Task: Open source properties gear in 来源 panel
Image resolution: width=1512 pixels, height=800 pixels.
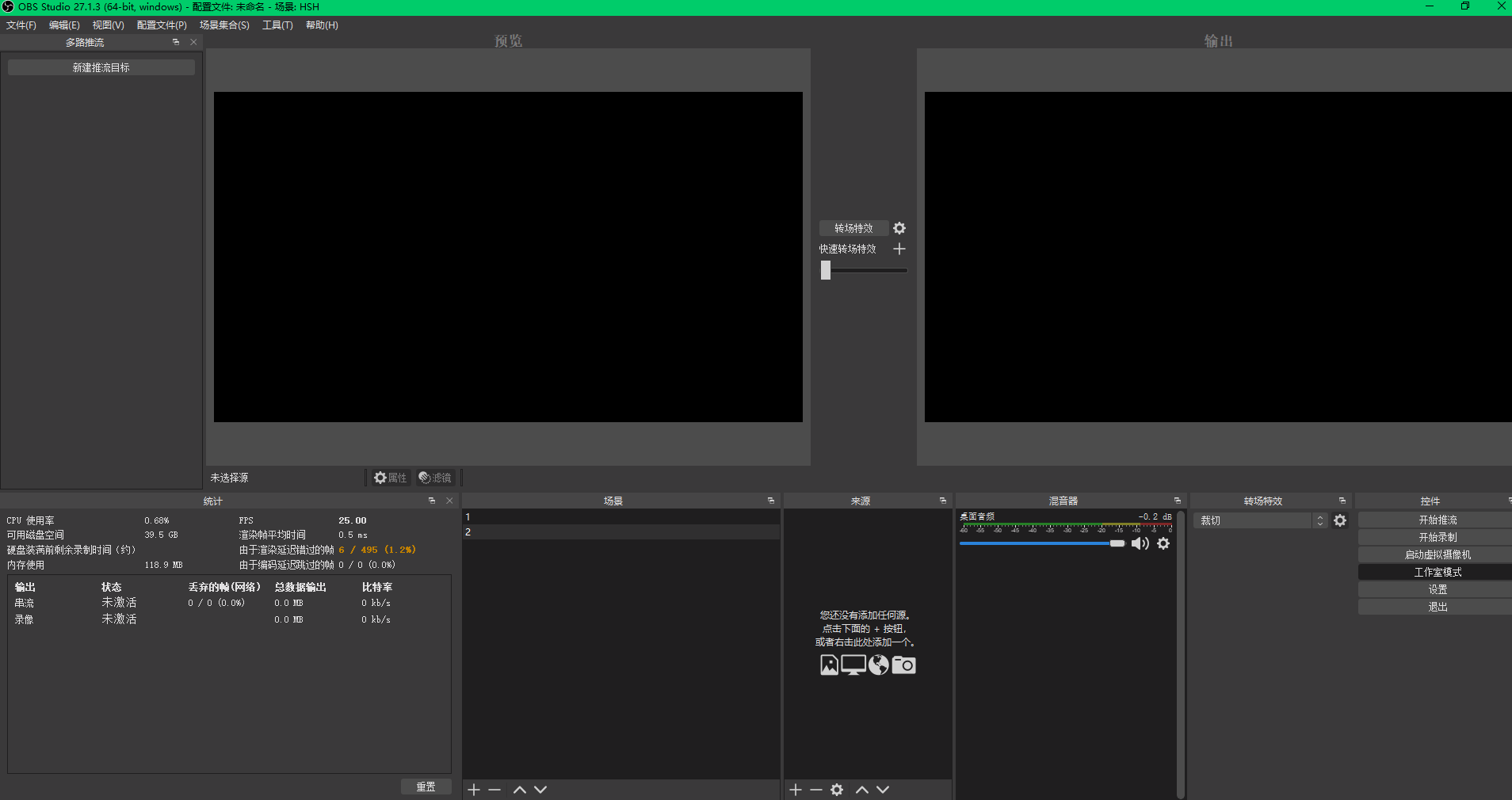Action: (x=837, y=790)
